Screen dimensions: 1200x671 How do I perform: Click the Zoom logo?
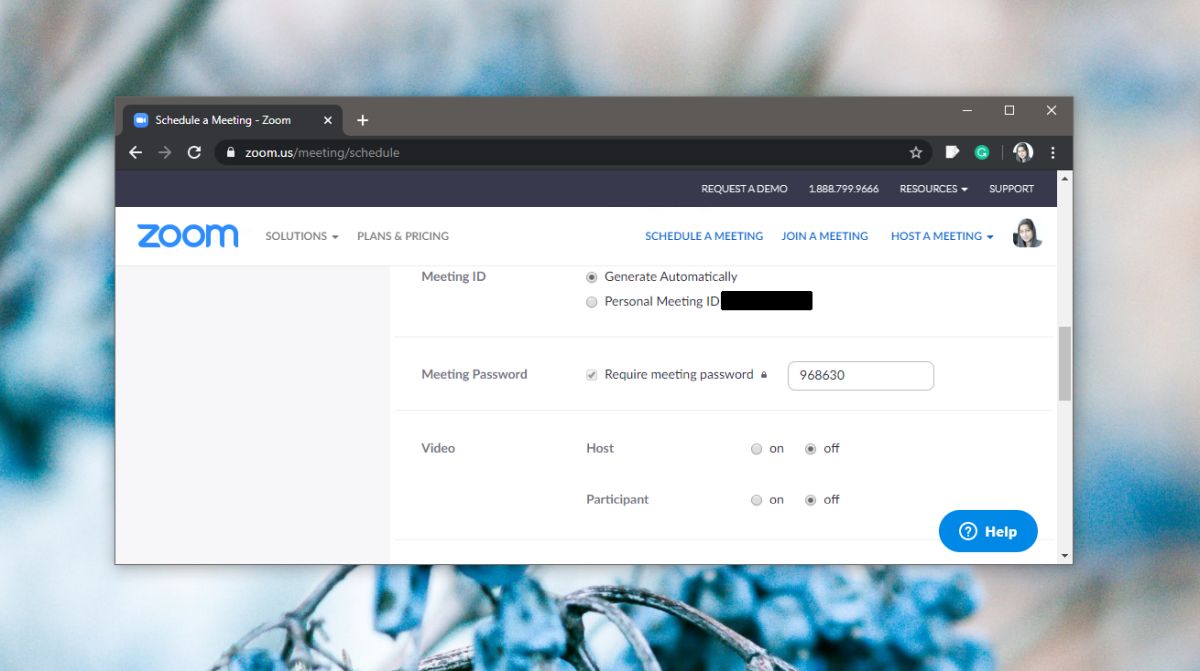(x=188, y=236)
